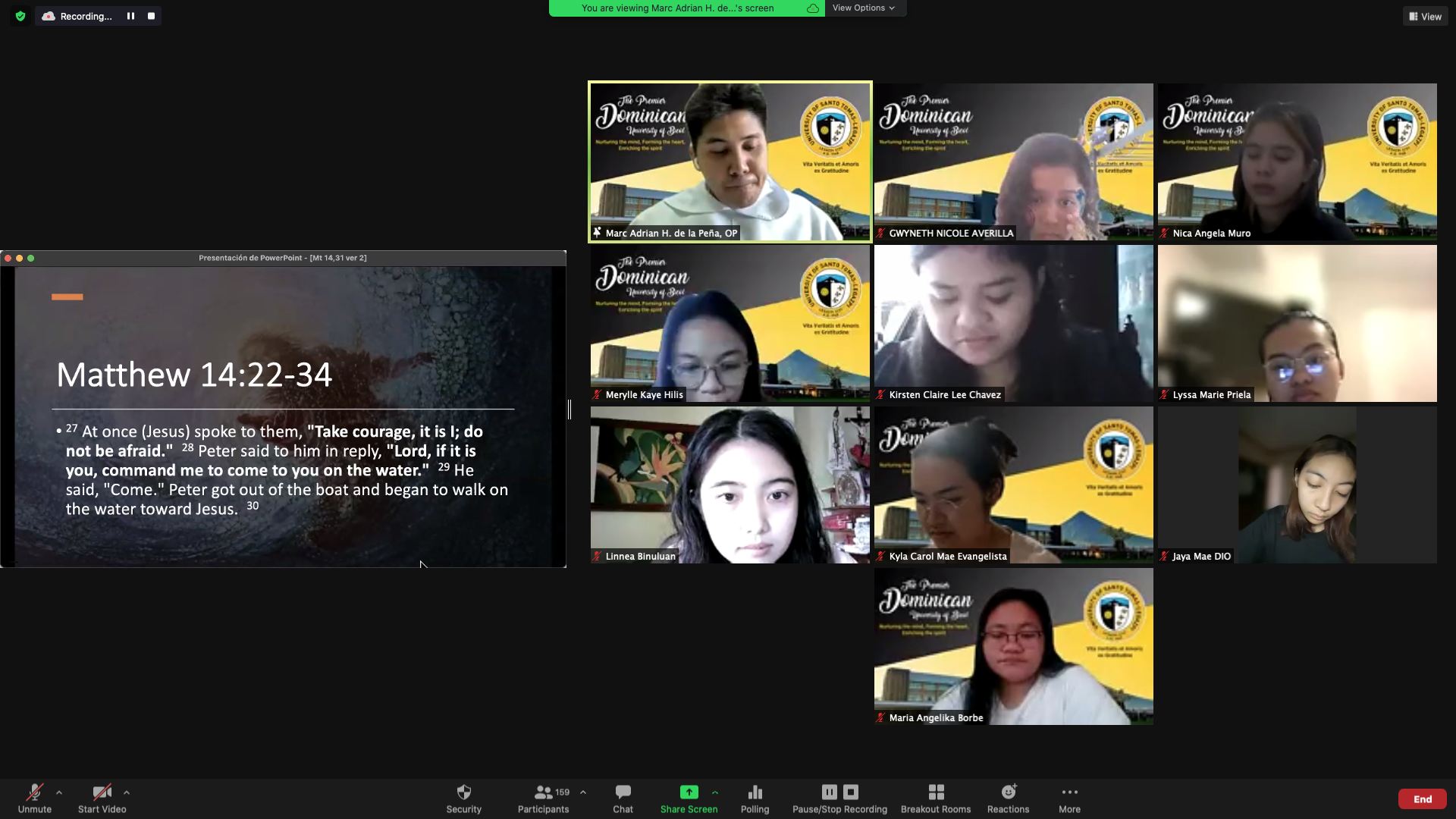
Task: Open the Reactions picker
Action: [x=1008, y=798]
